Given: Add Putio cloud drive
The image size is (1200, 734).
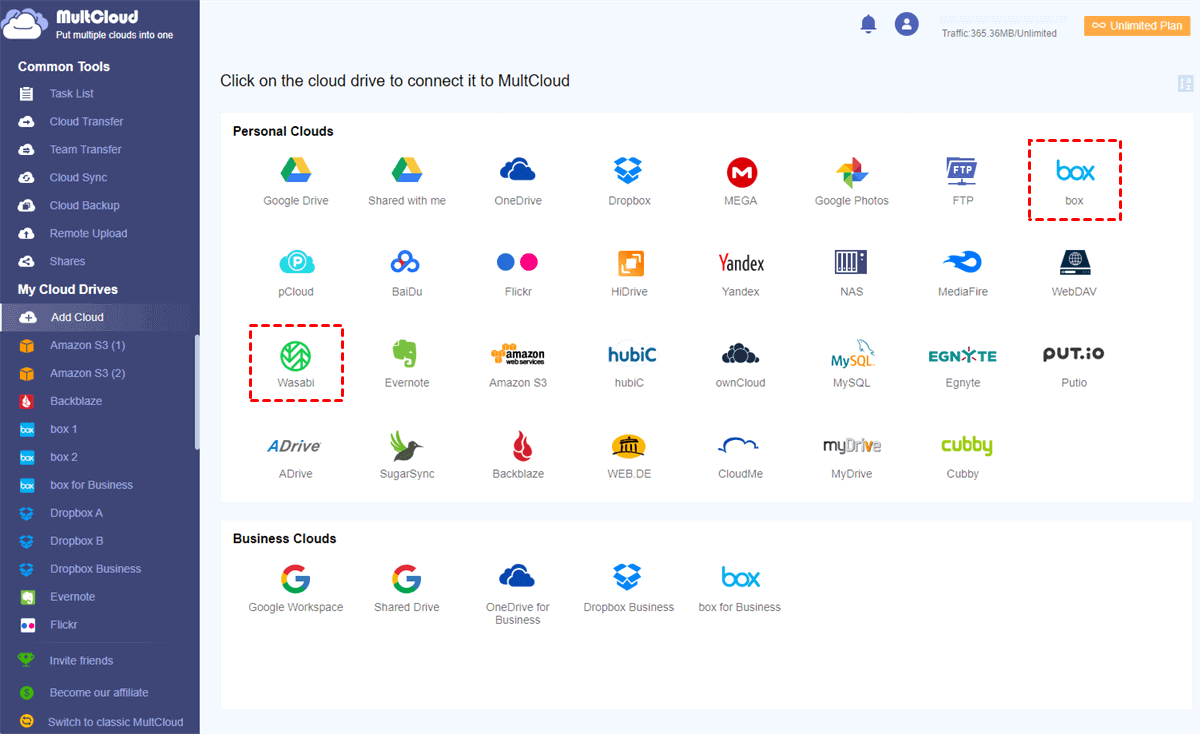Looking at the screenshot, I should [x=1075, y=364].
